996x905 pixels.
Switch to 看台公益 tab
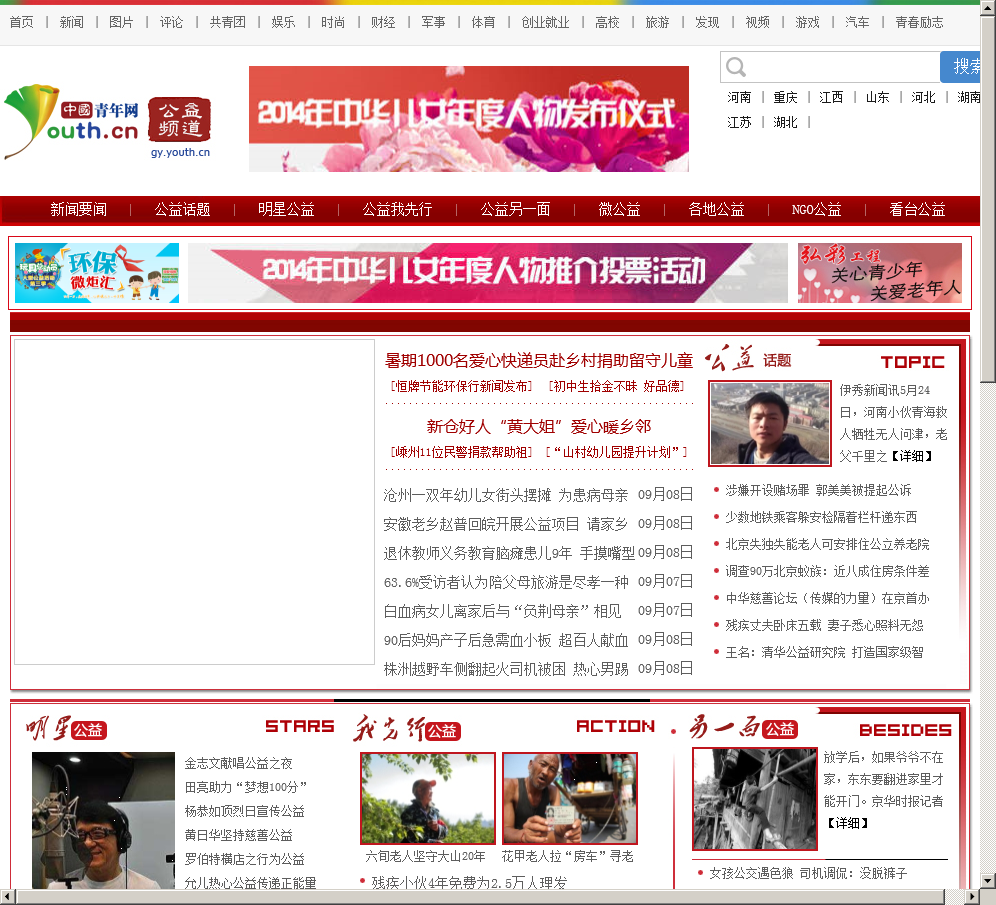(917, 210)
